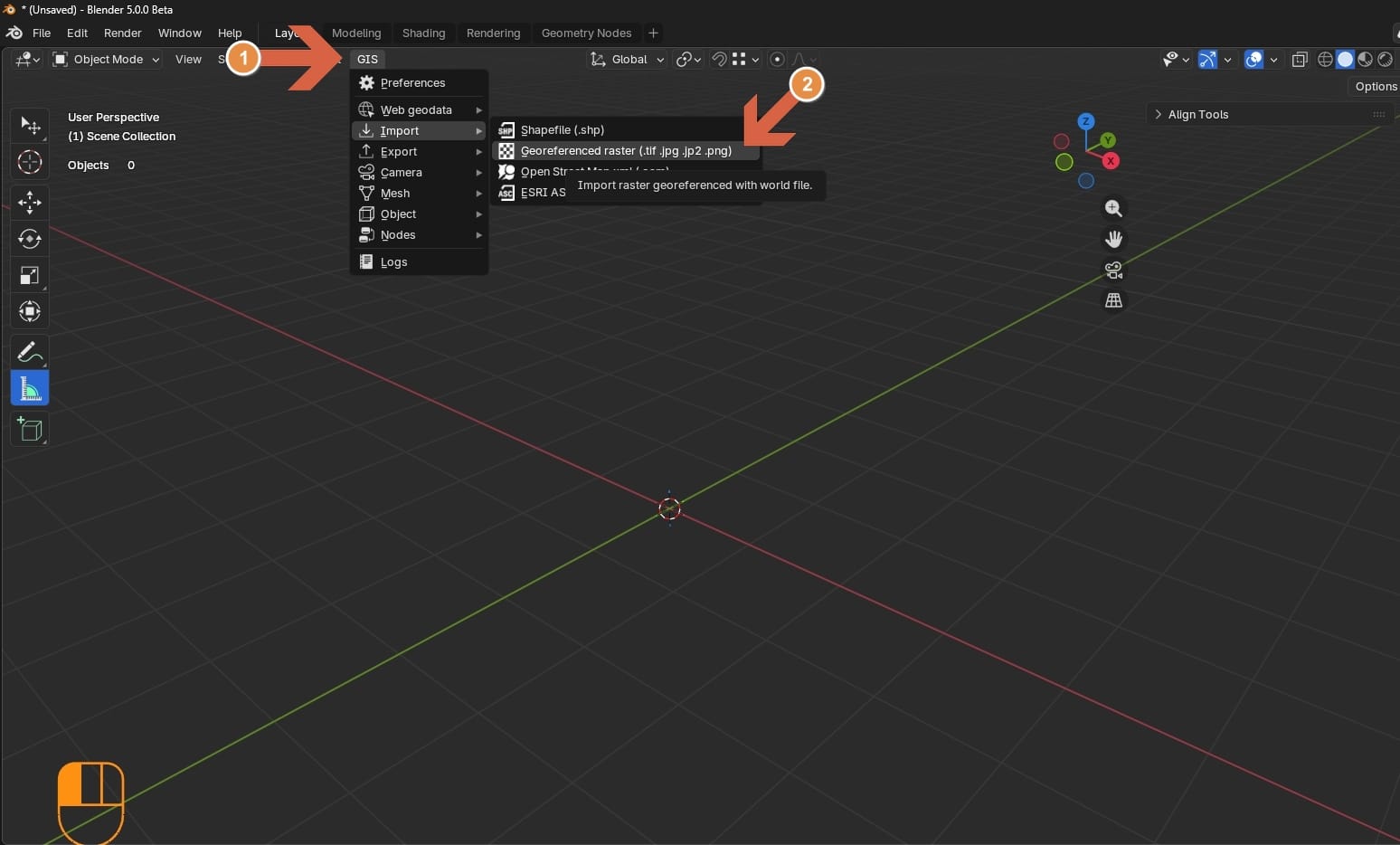This screenshot has height=845, width=1400.
Task: Open the transform pivot point dropdown
Action: [689, 59]
